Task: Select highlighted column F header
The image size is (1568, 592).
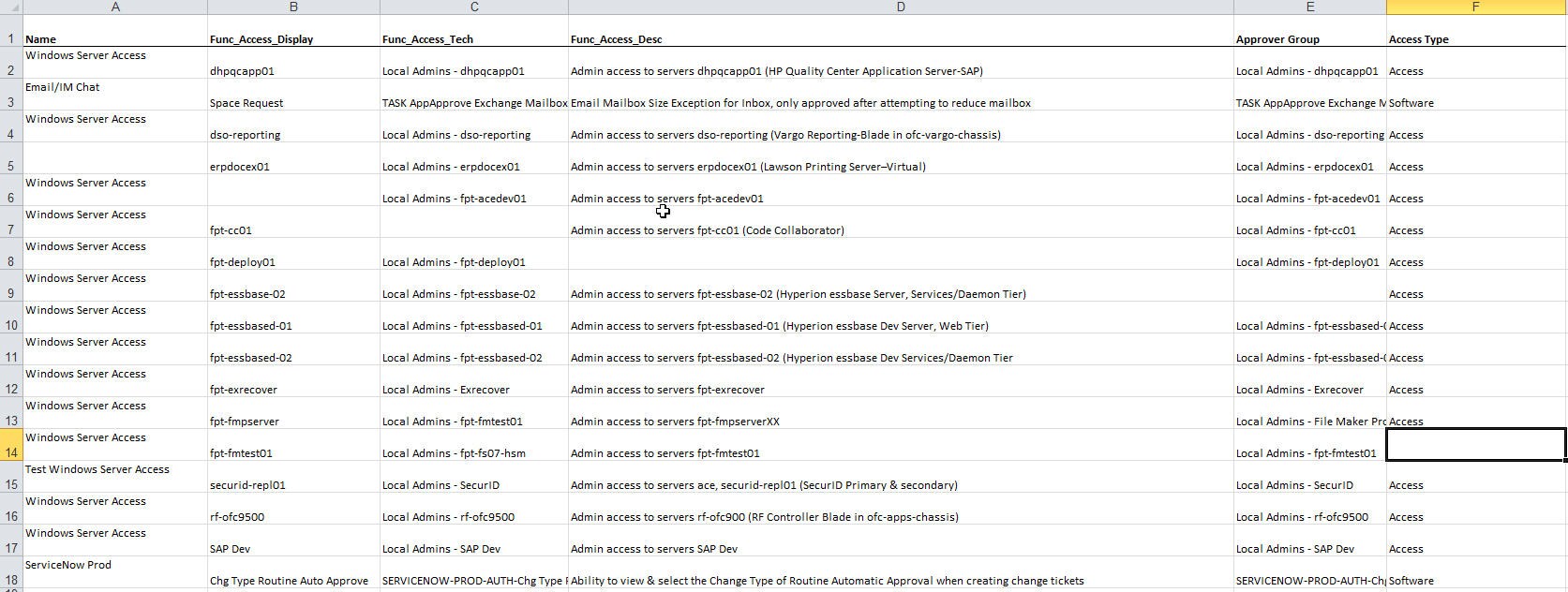Action: tap(1476, 7)
